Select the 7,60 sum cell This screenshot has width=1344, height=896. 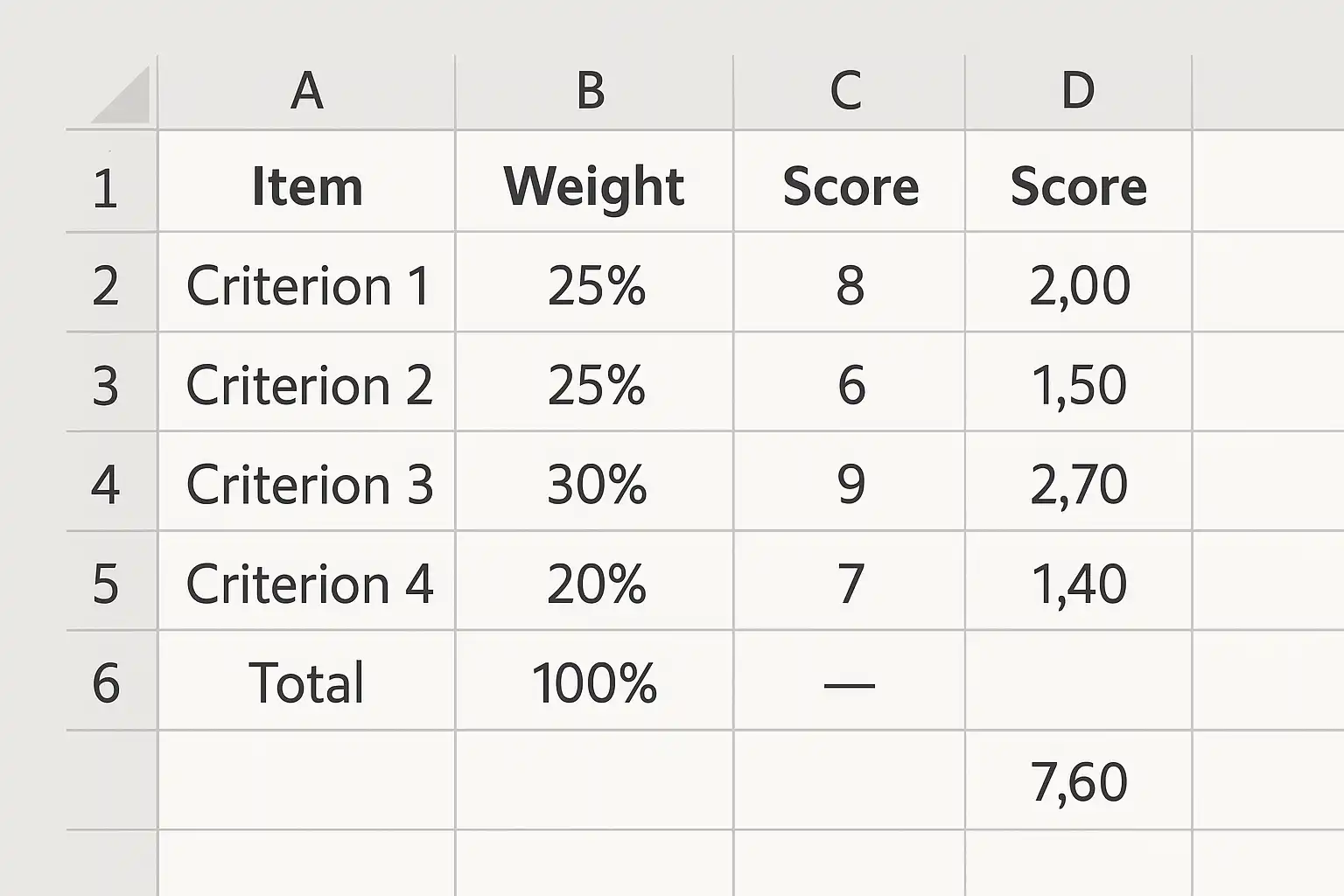1078,781
